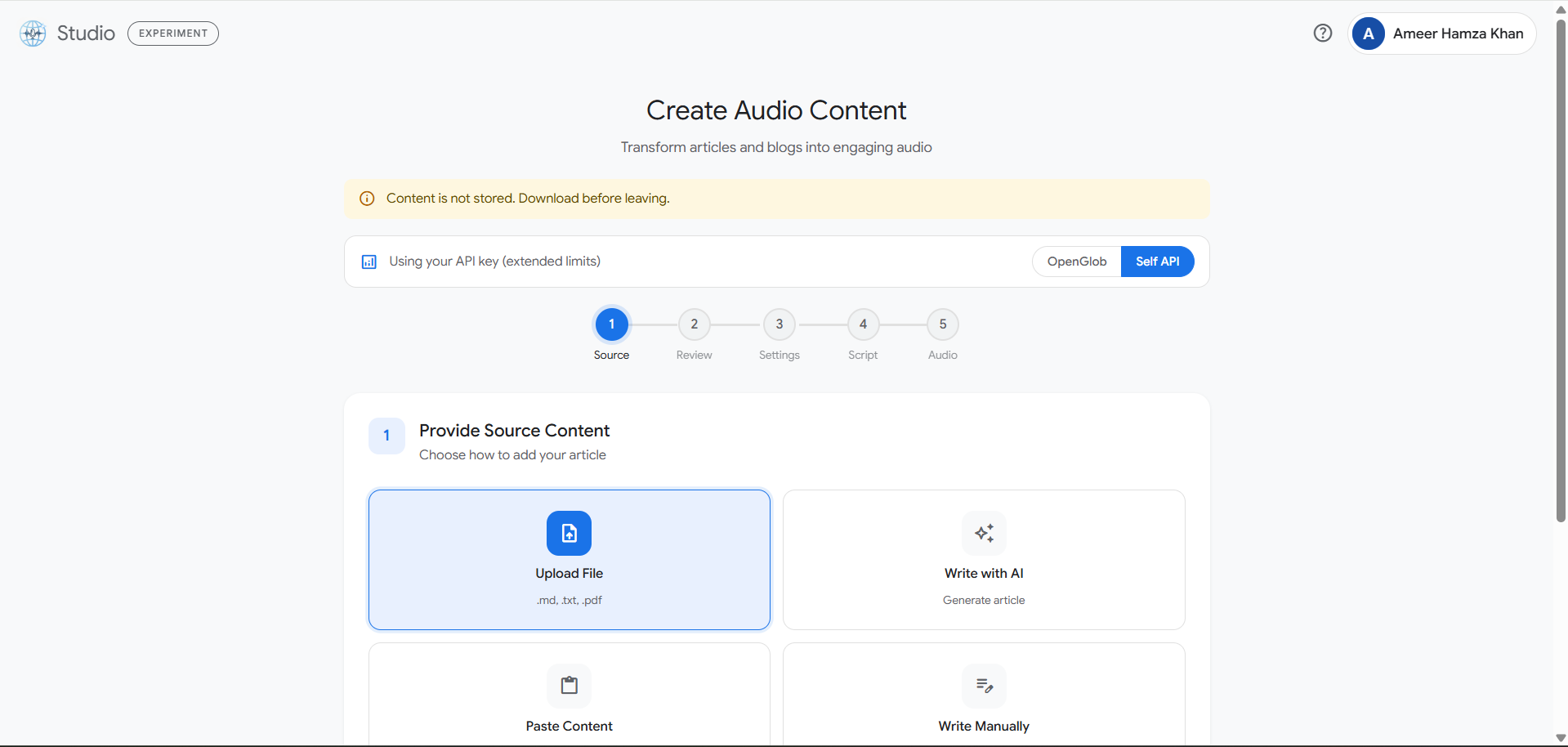Viewport: 1568px width, 747px height.
Task: Click the EXPERIMENT badge
Action: 172,34
